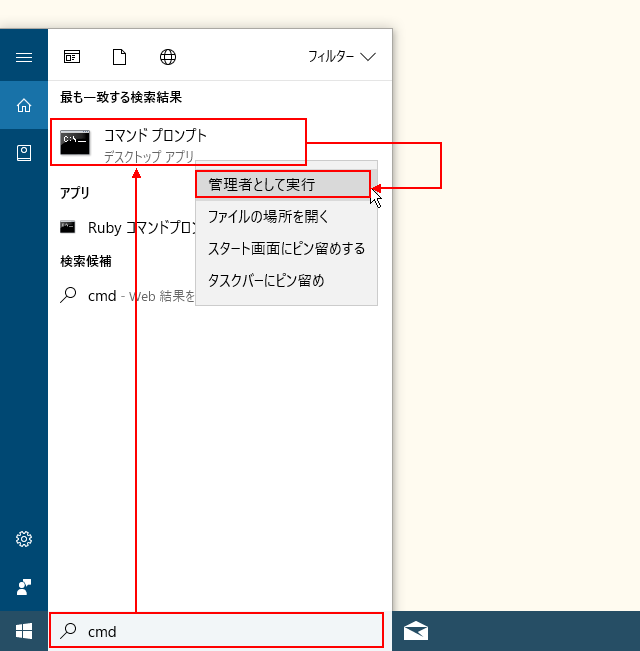The width and height of the screenshot is (640, 651).
Task: Click the Command Prompt app icon
Action: [75, 142]
